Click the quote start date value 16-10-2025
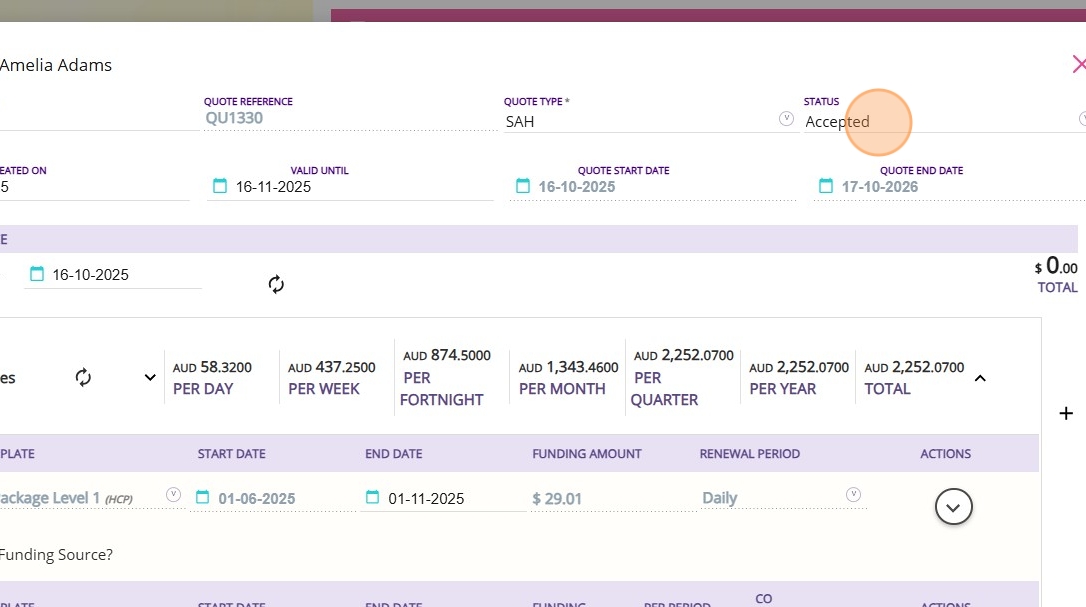 [x=577, y=186]
